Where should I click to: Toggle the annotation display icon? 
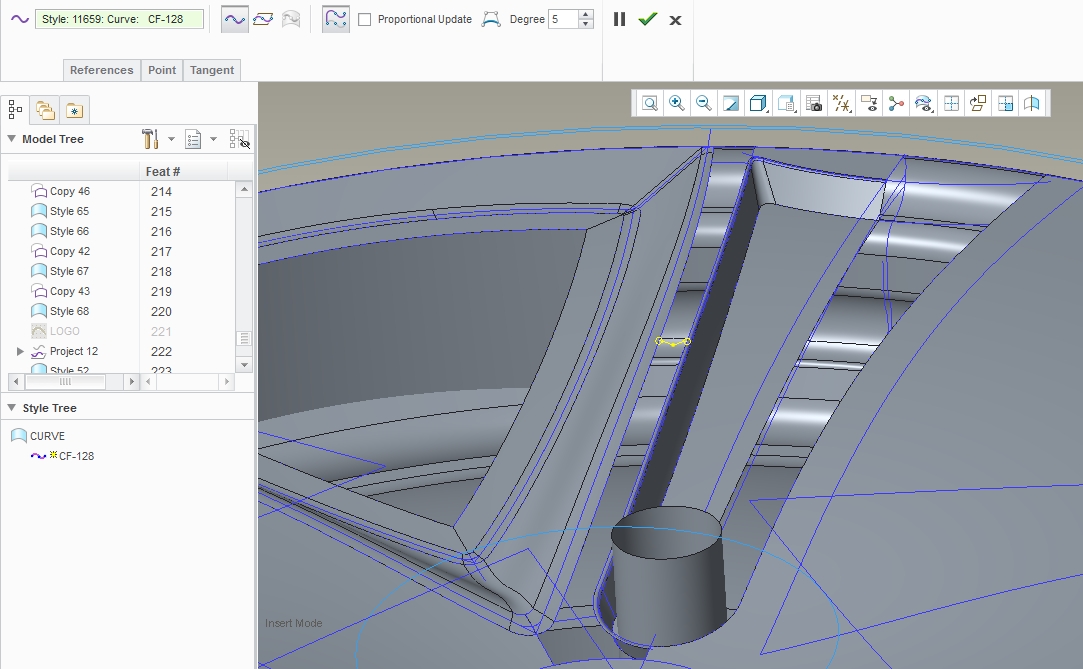pyautogui.click(x=869, y=104)
